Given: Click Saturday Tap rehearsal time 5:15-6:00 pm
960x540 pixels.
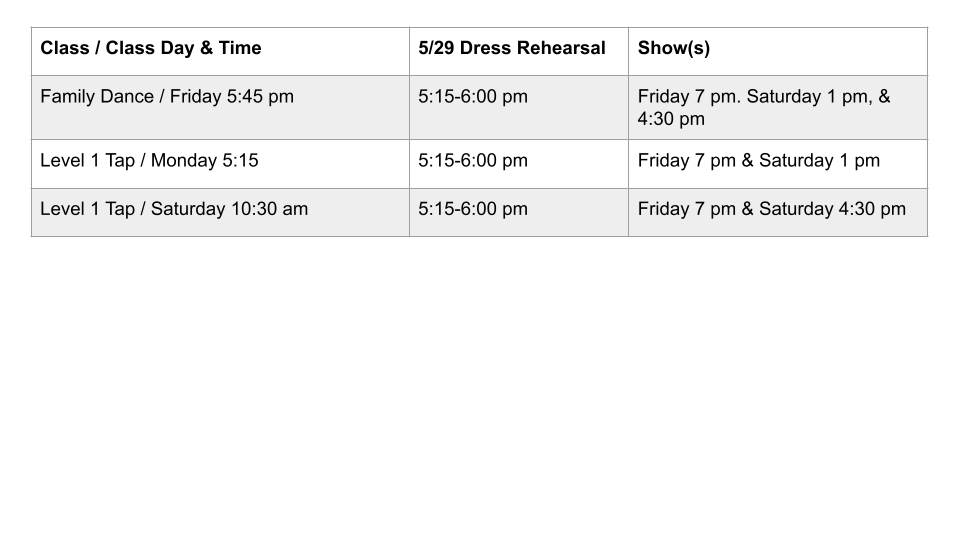Looking at the screenshot, I should pyautogui.click(x=473, y=209).
